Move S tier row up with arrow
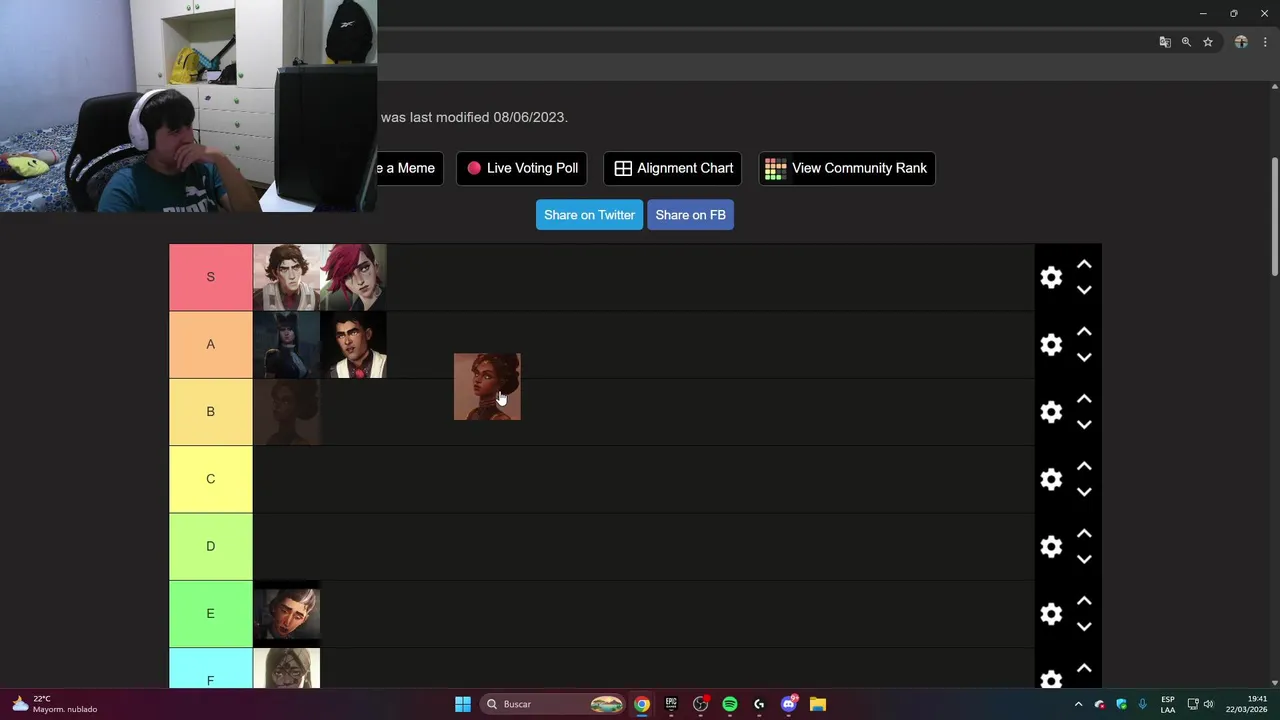Viewport: 1280px width, 720px height. click(1084, 265)
